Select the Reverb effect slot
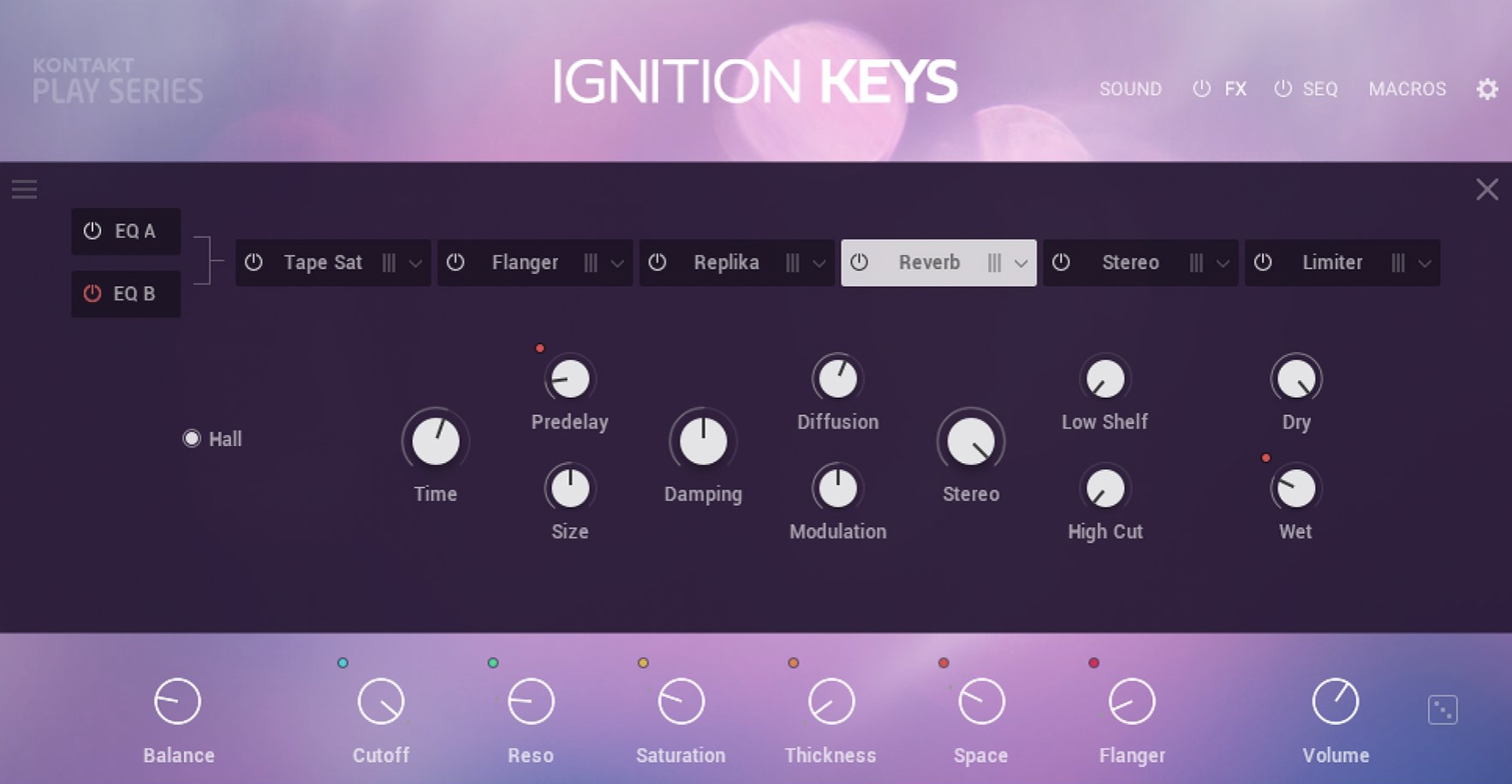 click(938, 263)
